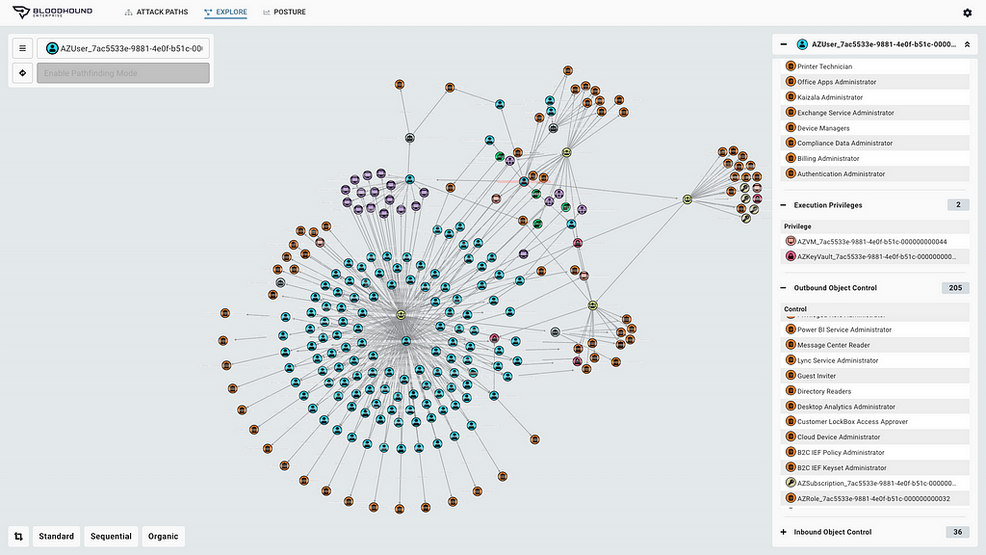This screenshot has height=555, width=986.
Task: Click the Guest Inviter role icon
Action: (x=790, y=376)
